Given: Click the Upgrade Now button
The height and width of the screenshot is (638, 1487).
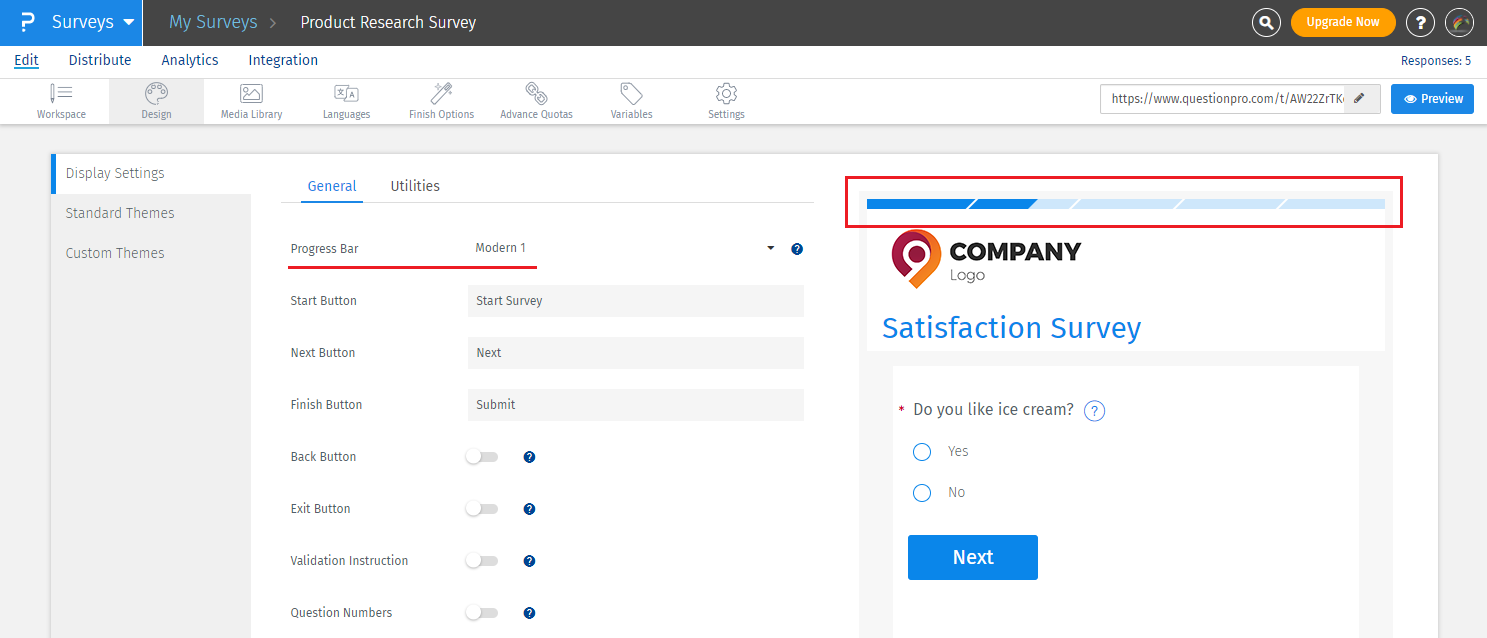Looking at the screenshot, I should point(1343,21).
